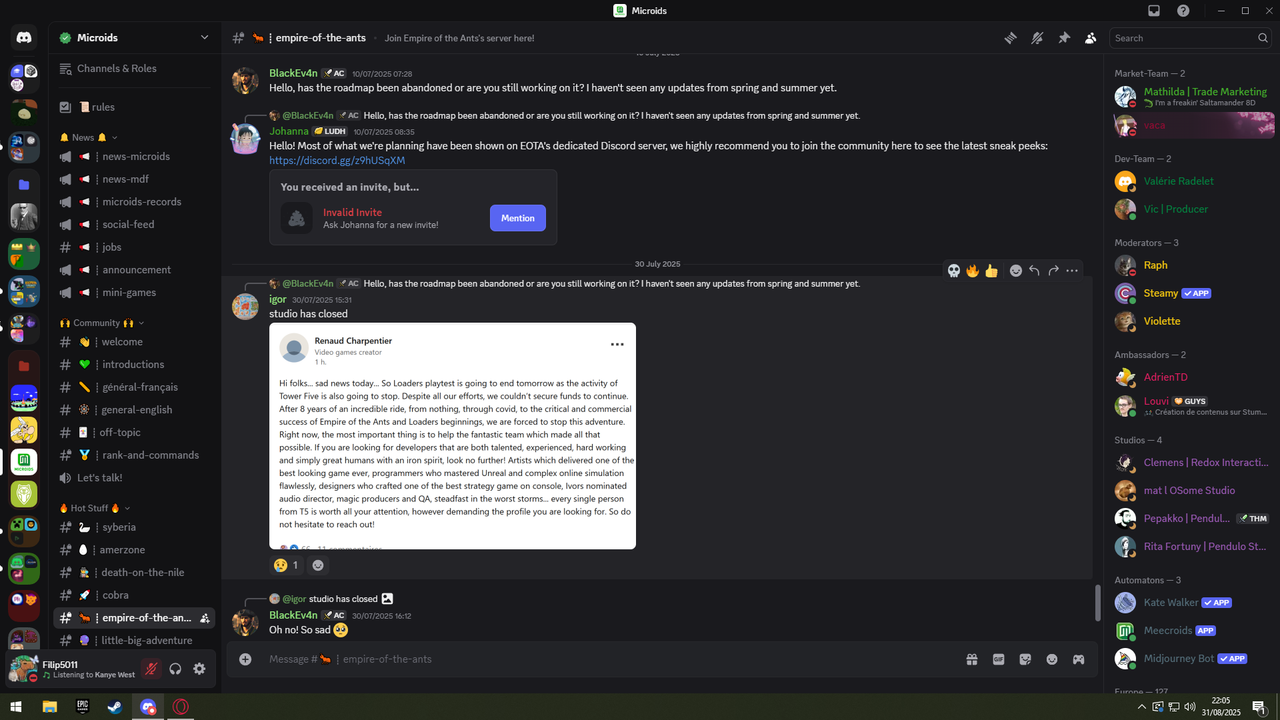
Task: Toggle deafen with the headphones icon
Action: (x=175, y=669)
